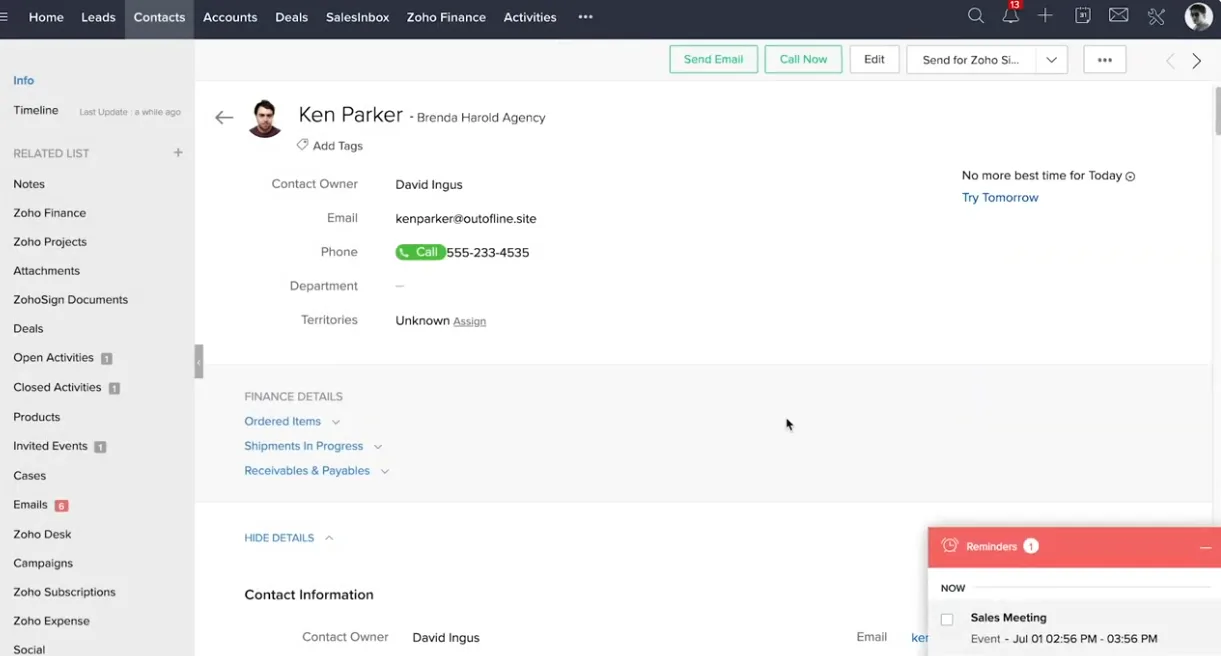Click the green Call phone badge
The height and width of the screenshot is (656, 1221).
(x=420, y=252)
